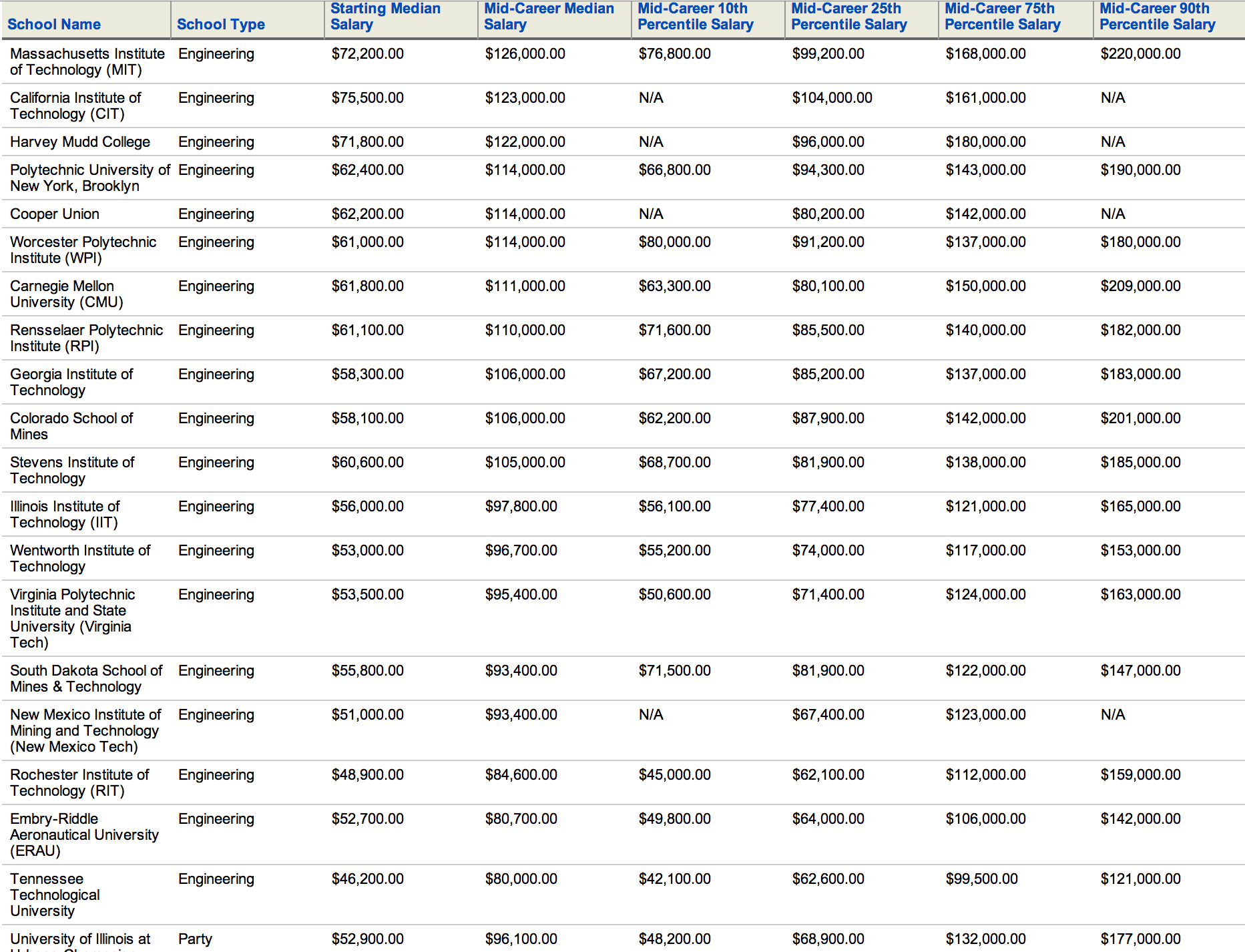Click the Party school type cell
Image resolution: width=1245 pixels, height=952 pixels.
[x=195, y=939]
